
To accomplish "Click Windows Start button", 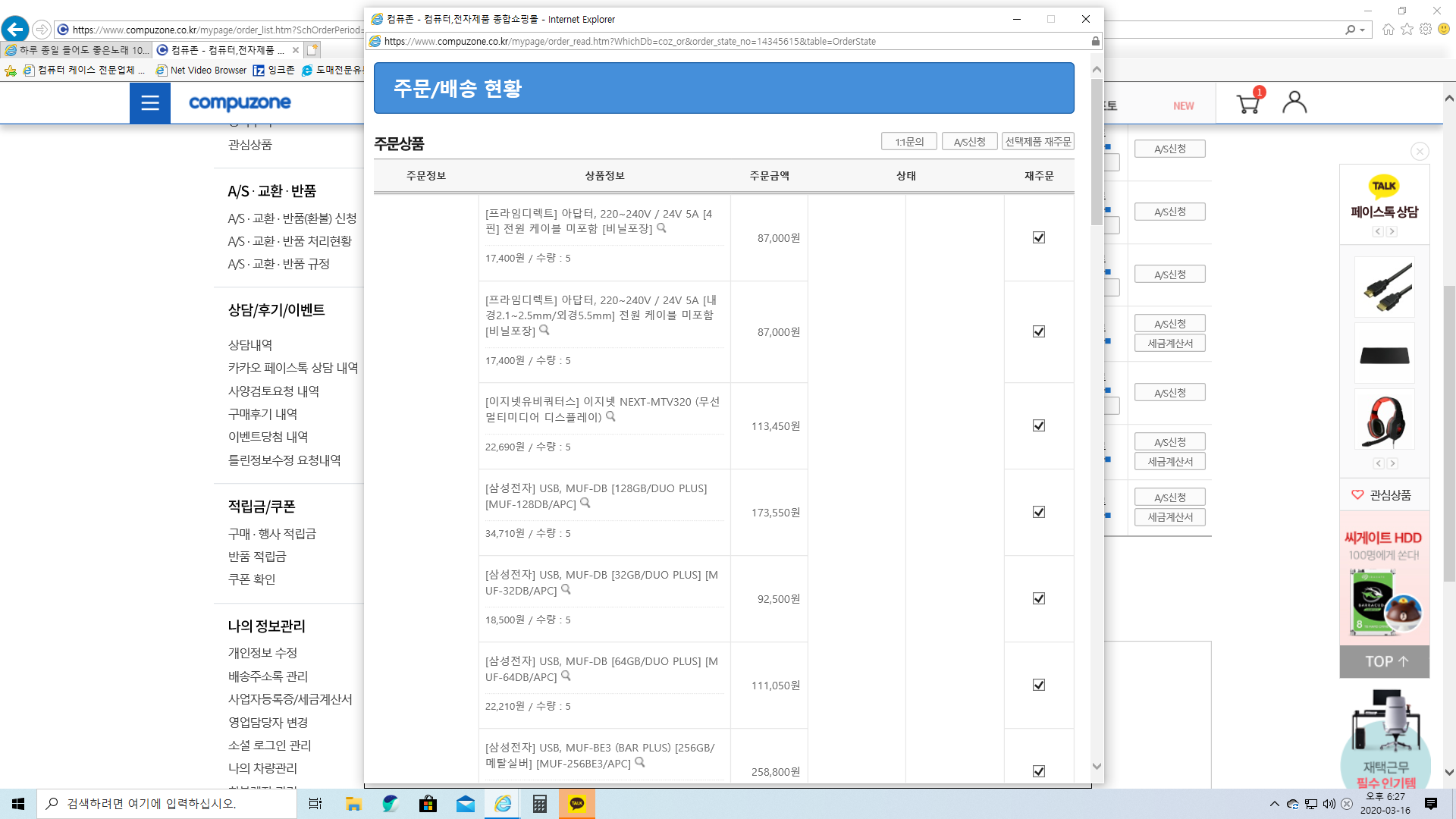I will click(x=18, y=804).
